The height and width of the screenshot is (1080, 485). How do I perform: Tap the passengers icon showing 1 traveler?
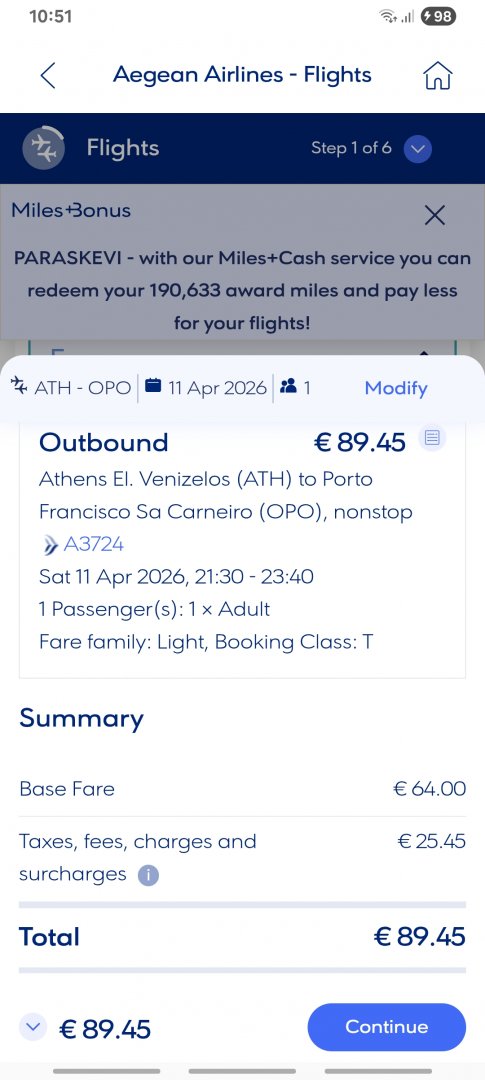289,387
